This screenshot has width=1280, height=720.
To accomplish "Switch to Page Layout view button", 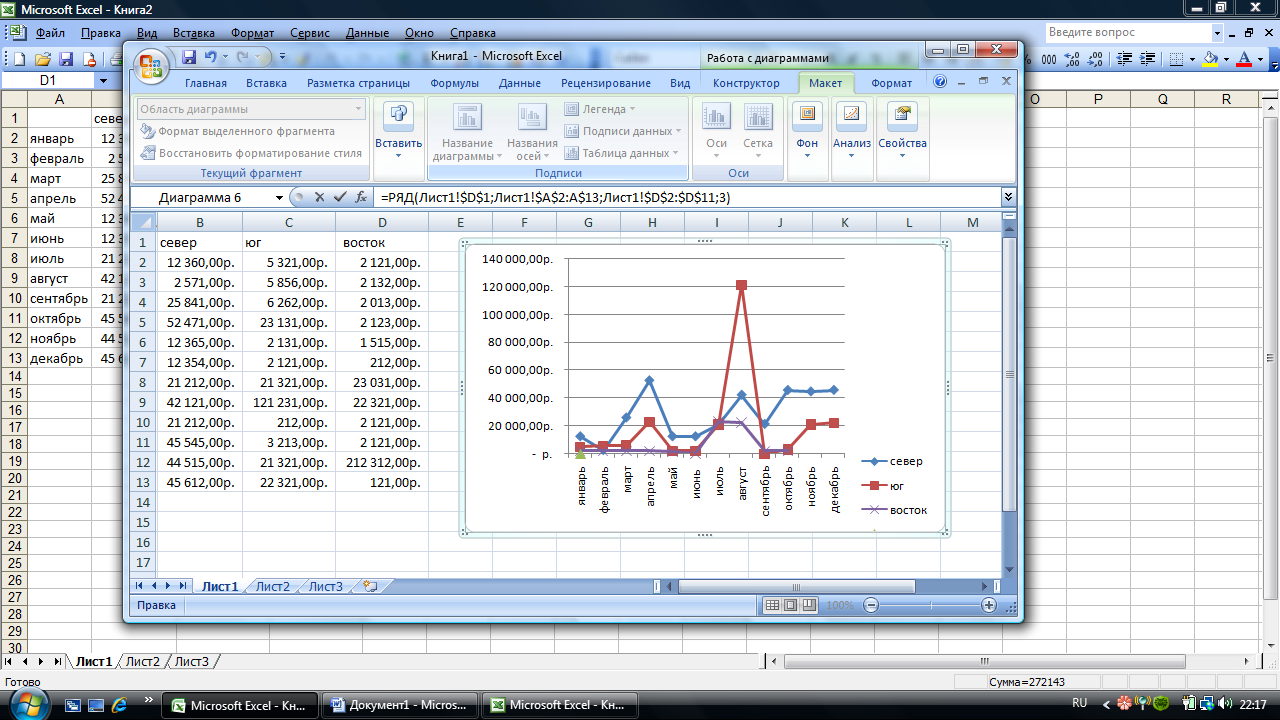I will point(790,605).
